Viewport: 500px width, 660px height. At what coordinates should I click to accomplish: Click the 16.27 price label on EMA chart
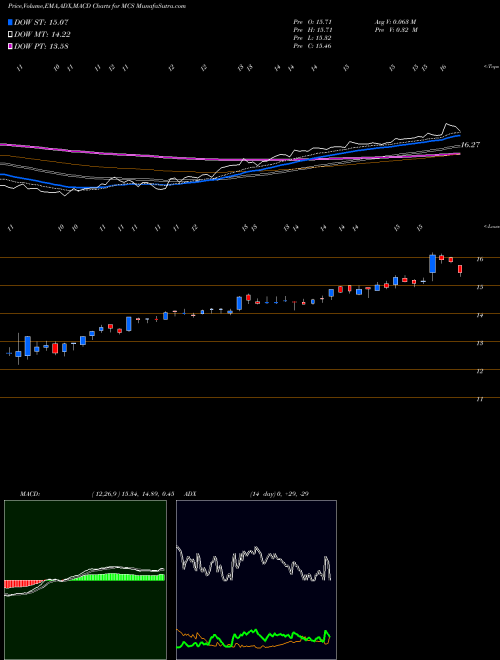[x=470, y=145]
